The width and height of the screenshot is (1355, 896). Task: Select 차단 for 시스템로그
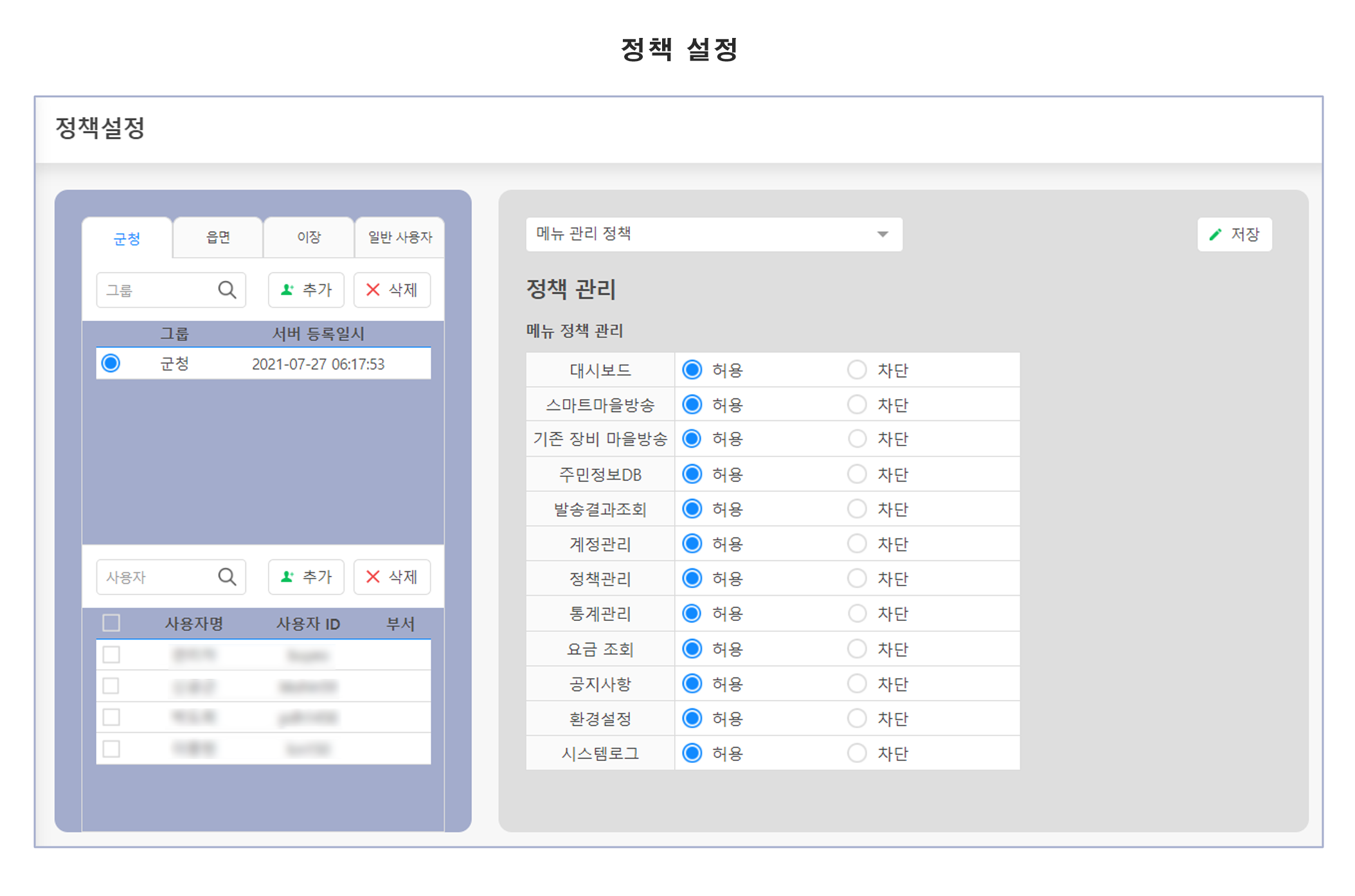coord(857,753)
